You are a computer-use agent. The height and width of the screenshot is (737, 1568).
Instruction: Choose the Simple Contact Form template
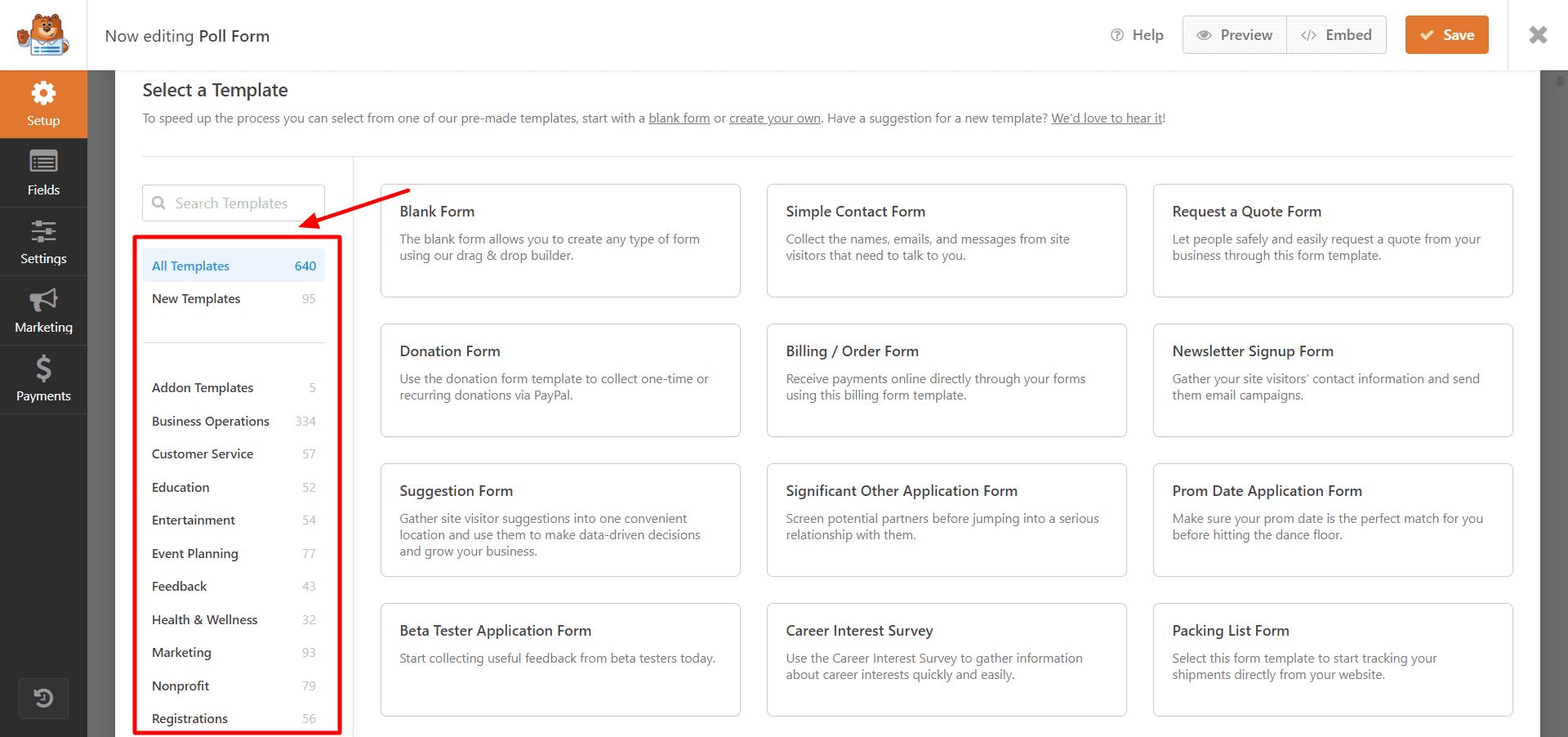coord(946,240)
